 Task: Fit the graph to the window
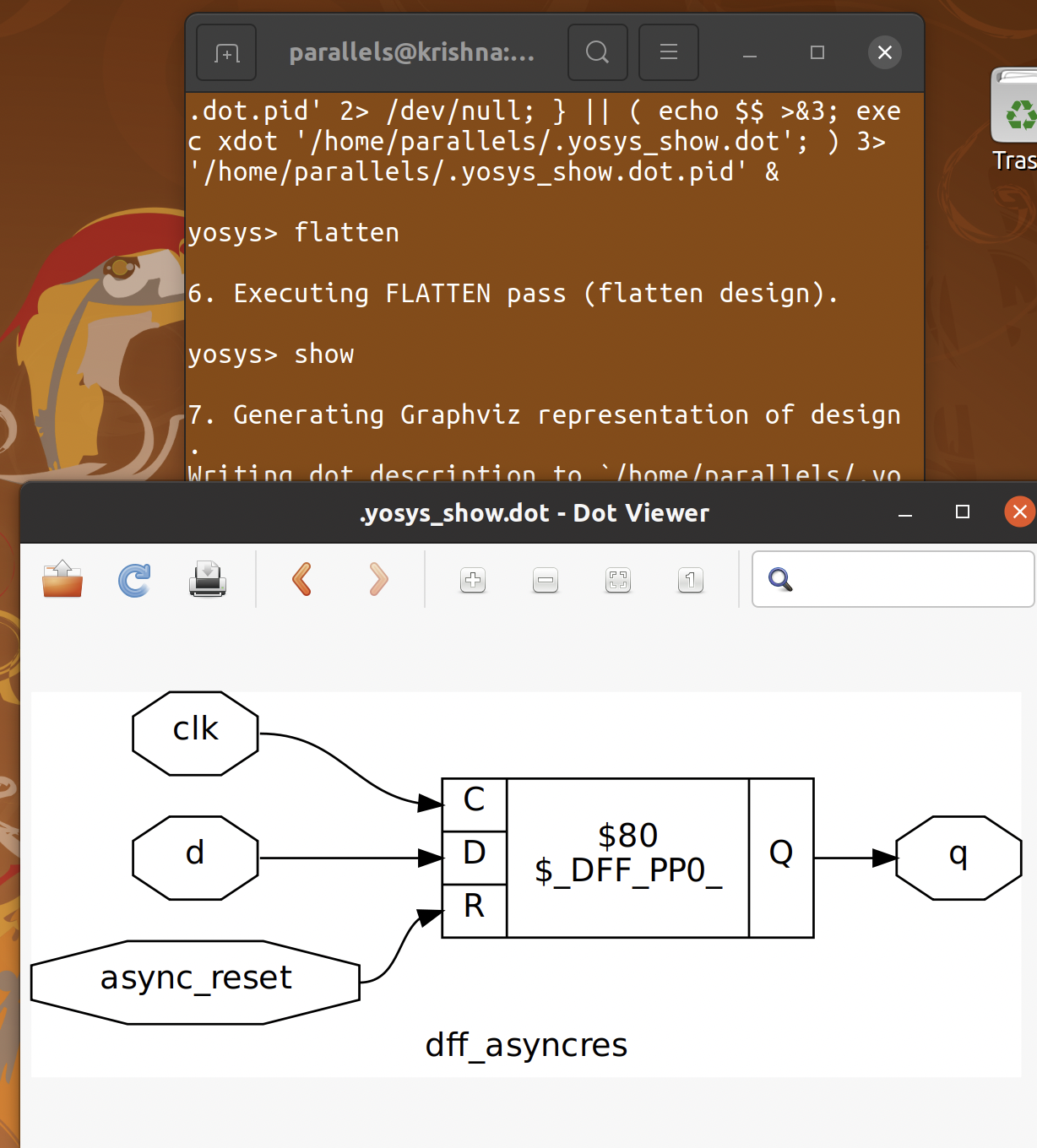(617, 580)
